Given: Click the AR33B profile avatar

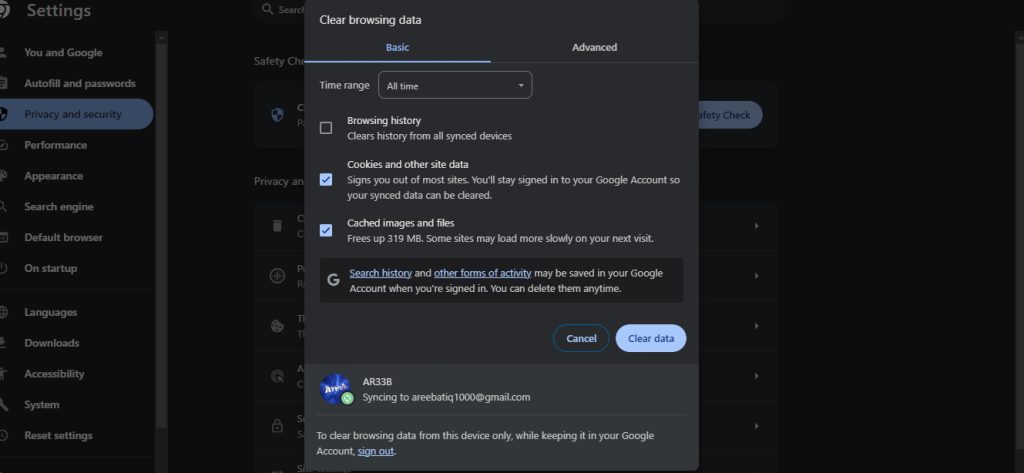Looking at the screenshot, I should click(336, 389).
